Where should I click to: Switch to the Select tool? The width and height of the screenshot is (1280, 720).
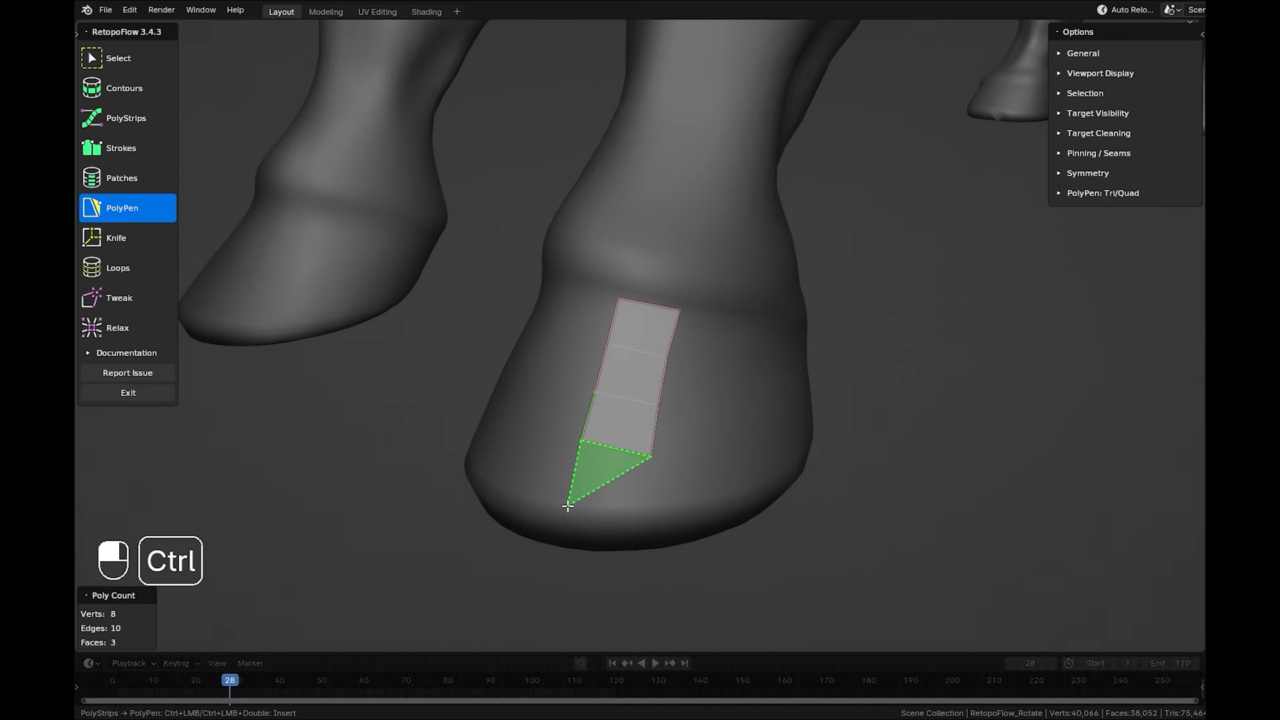click(x=118, y=58)
